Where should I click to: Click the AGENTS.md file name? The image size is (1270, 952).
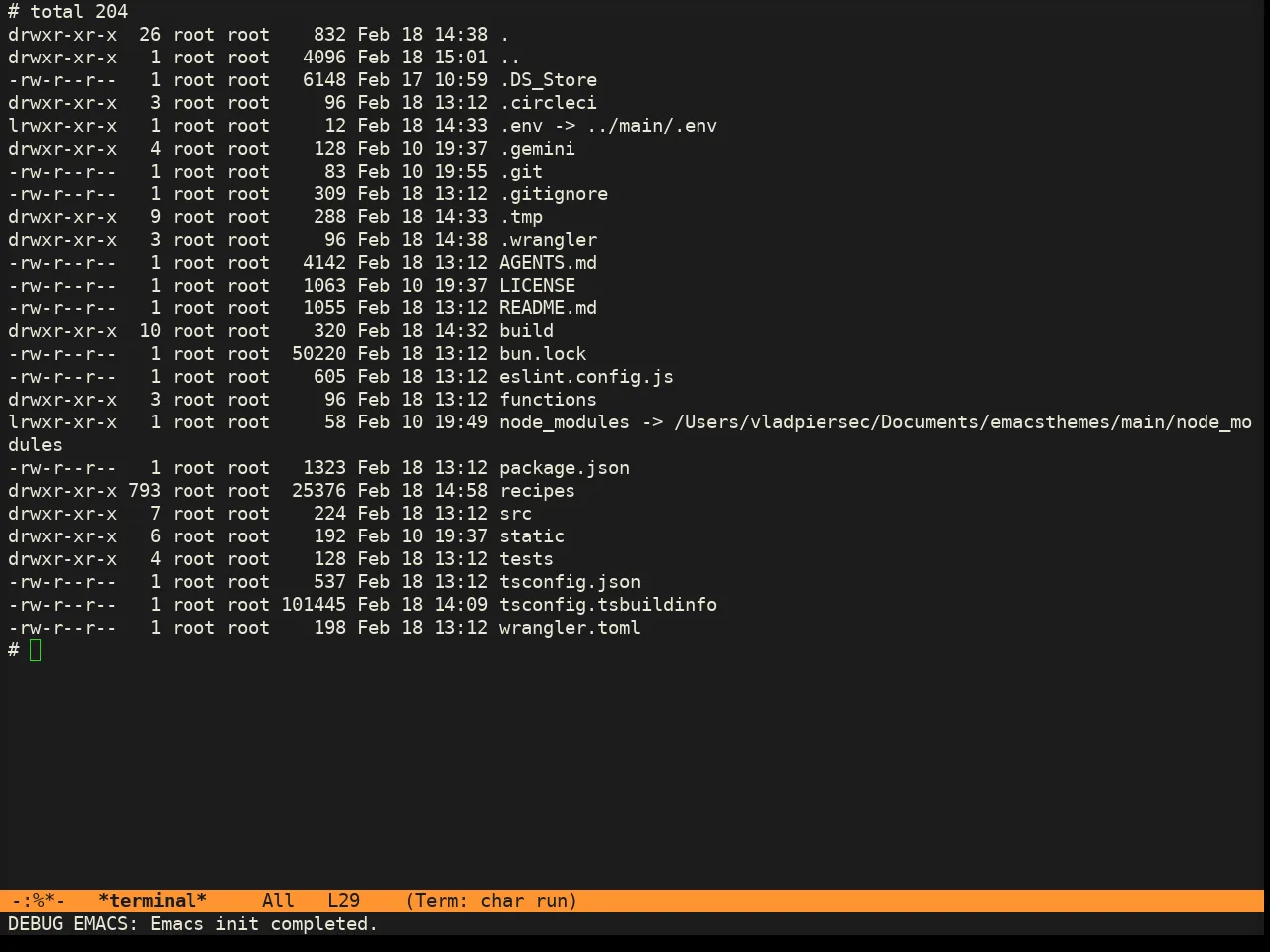(x=548, y=263)
